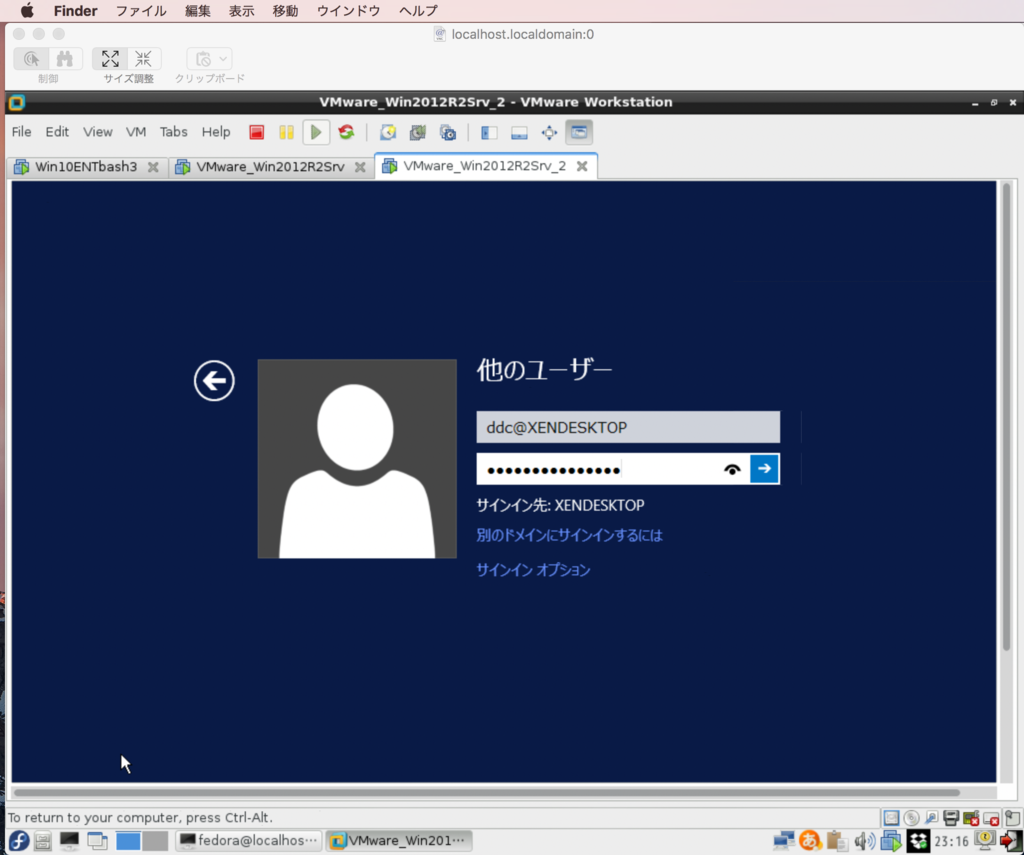
Task: Open the Edit menu in VMware Workstation
Action: point(57,132)
